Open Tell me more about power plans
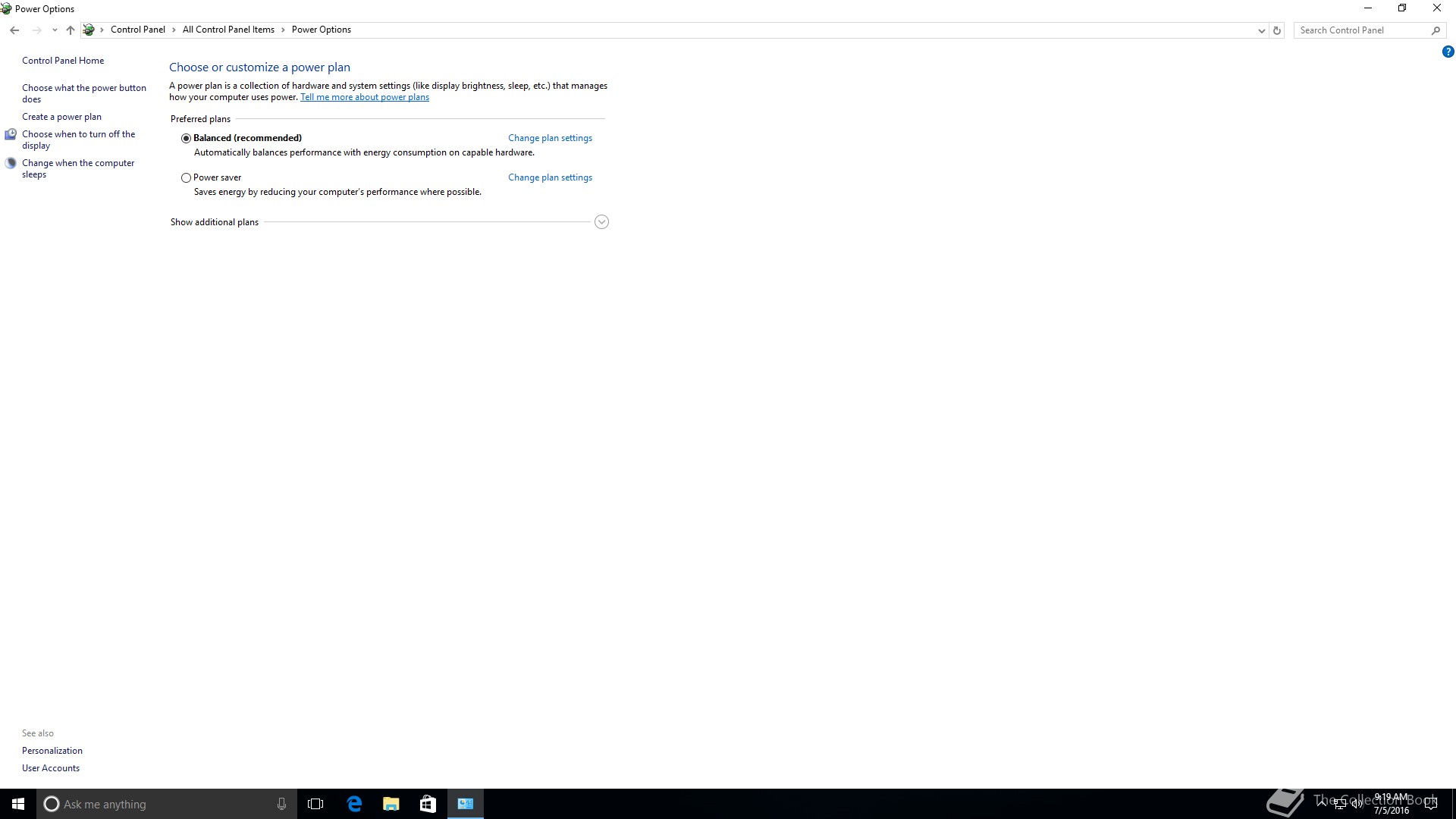The width and height of the screenshot is (1456, 819). click(x=365, y=97)
